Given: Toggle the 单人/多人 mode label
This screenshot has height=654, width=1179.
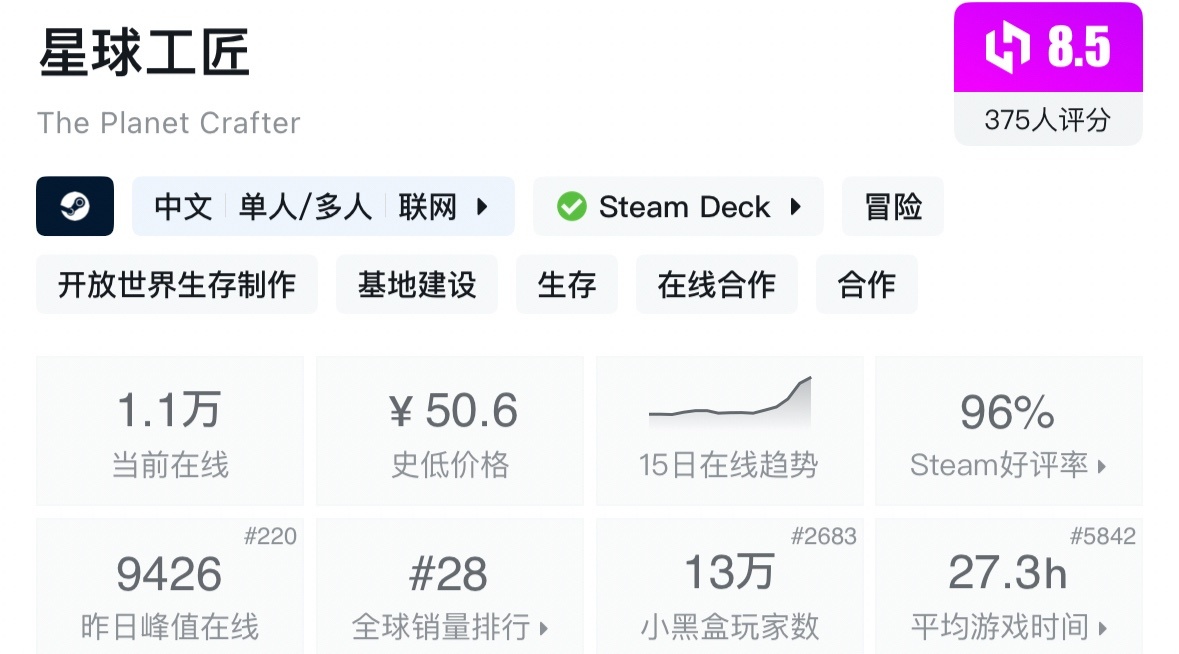Looking at the screenshot, I should 305,206.
